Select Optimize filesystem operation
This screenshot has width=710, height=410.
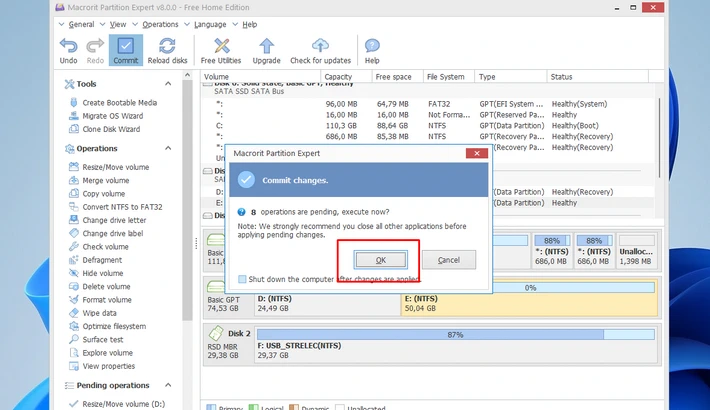point(107,326)
